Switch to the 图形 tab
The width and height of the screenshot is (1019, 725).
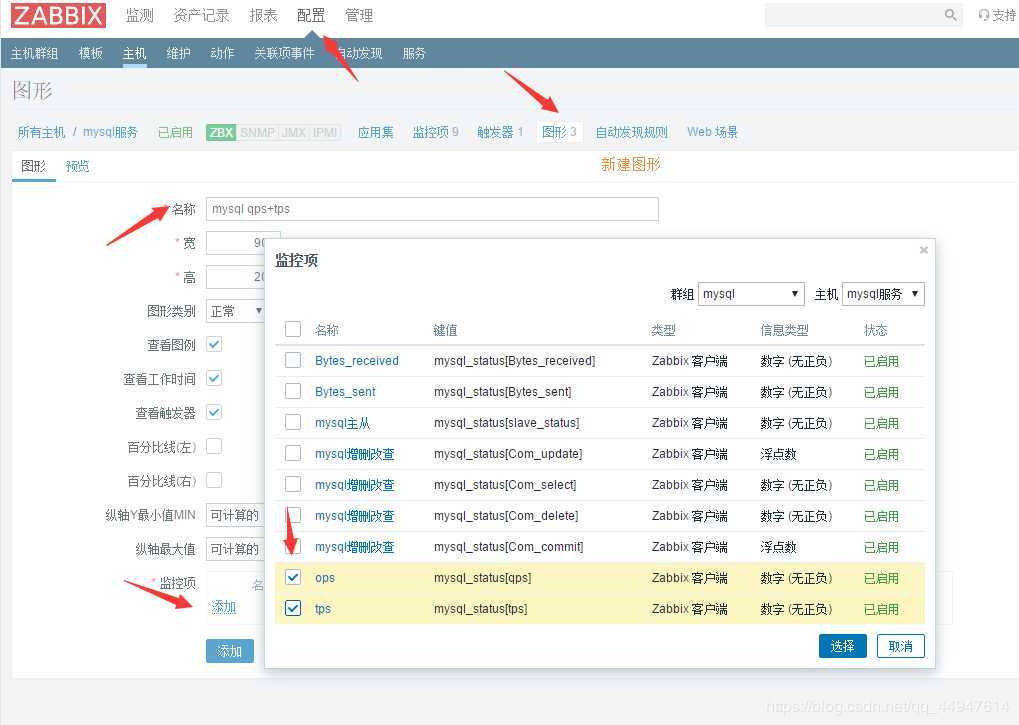tap(34, 166)
